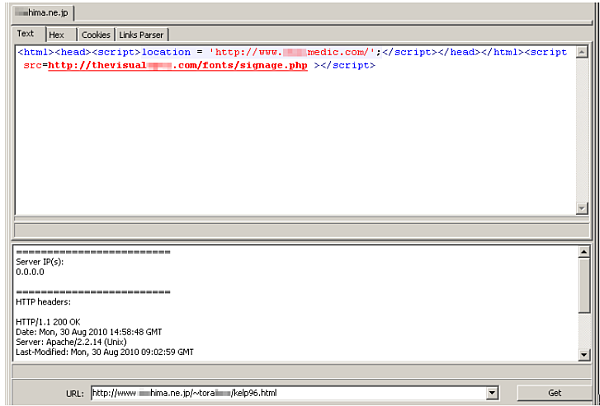Click the 0.0.0.0 IP address

(30, 272)
